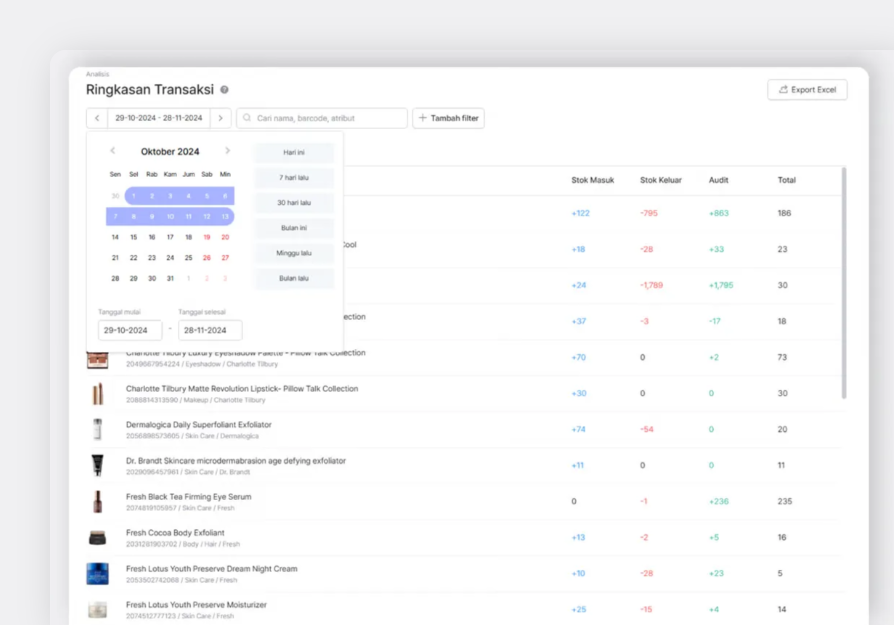Show next month after Oktober 2024
Screen dimensions: 894x625
(227, 151)
